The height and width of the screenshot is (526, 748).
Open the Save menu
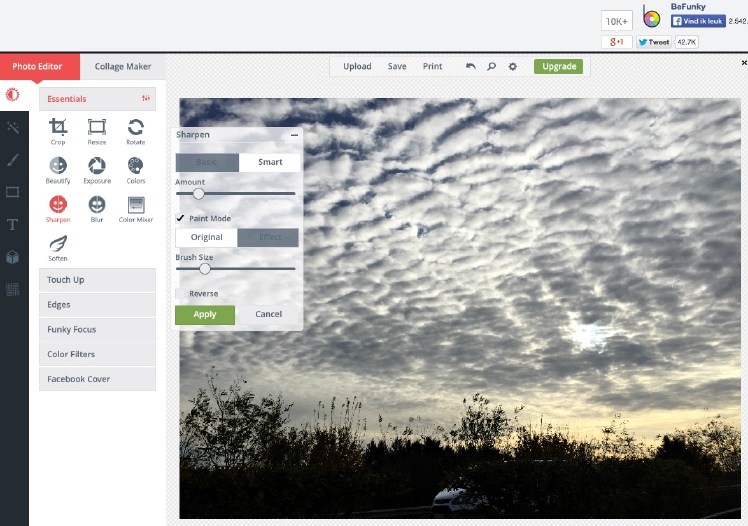(397, 66)
